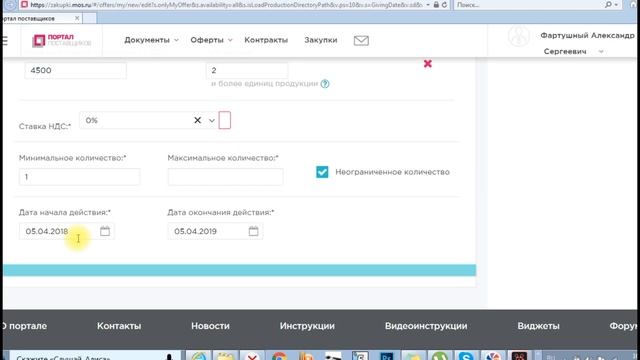Open the Контракты section
The width and height of the screenshot is (640, 360).
[266, 40]
